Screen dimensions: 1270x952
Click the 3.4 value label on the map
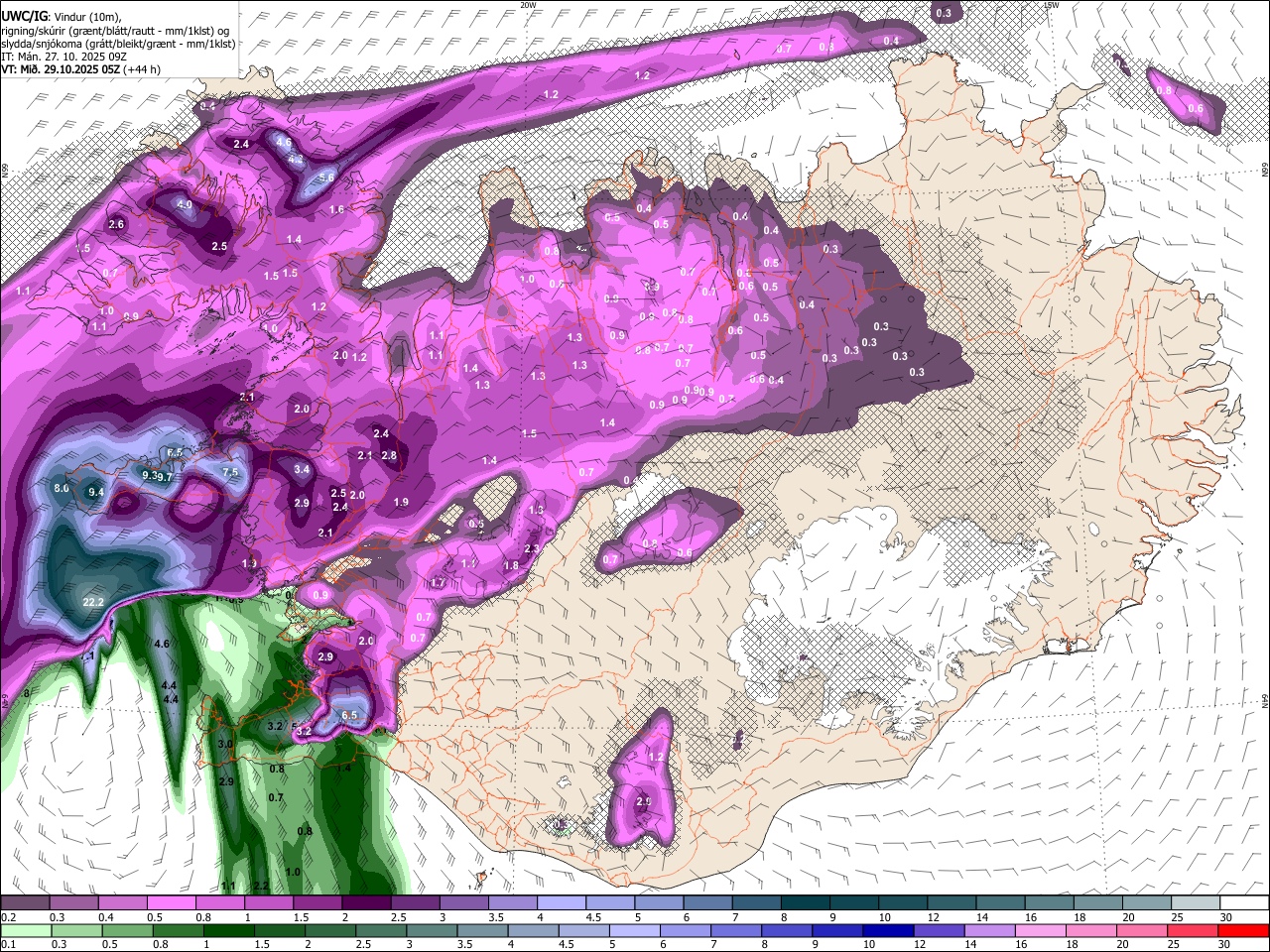coord(303,469)
